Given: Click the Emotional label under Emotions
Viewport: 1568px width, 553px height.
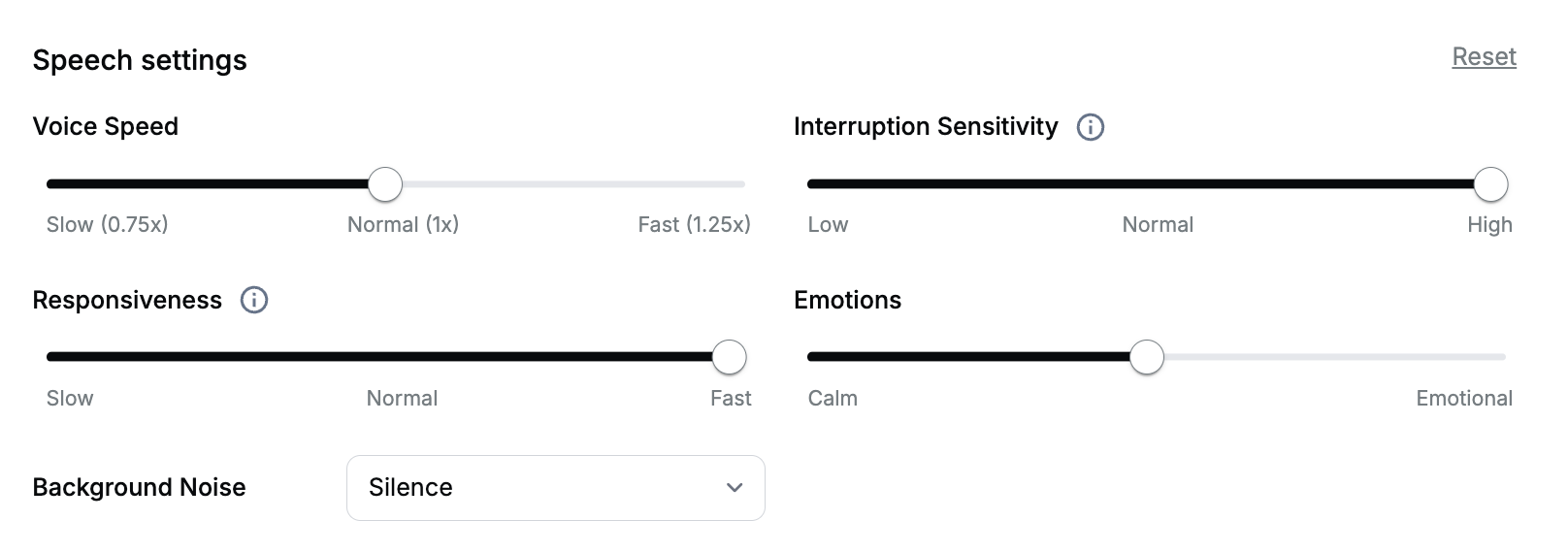Looking at the screenshot, I should click(x=1463, y=399).
